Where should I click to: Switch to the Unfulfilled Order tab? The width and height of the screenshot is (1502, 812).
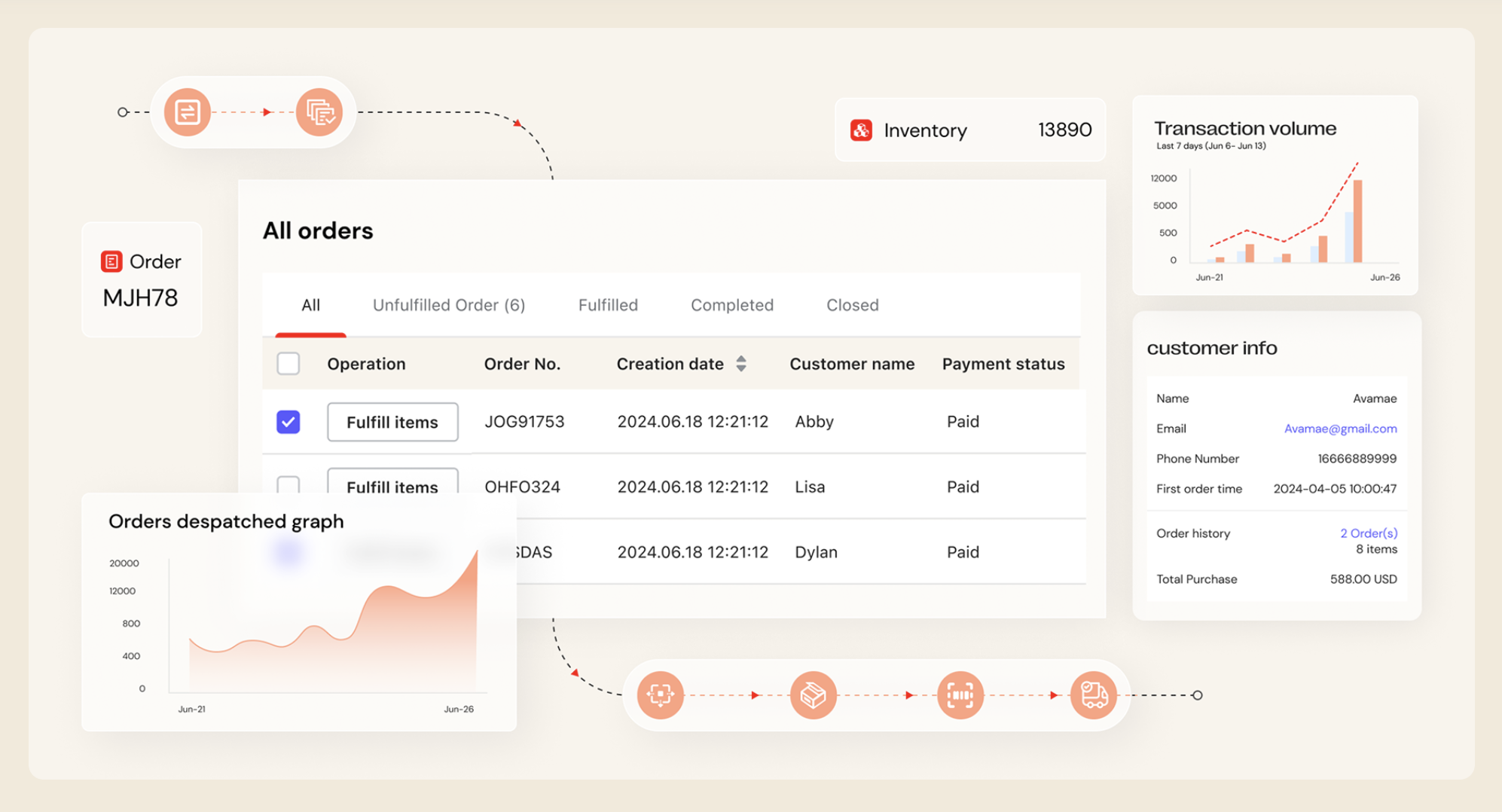click(x=449, y=305)
